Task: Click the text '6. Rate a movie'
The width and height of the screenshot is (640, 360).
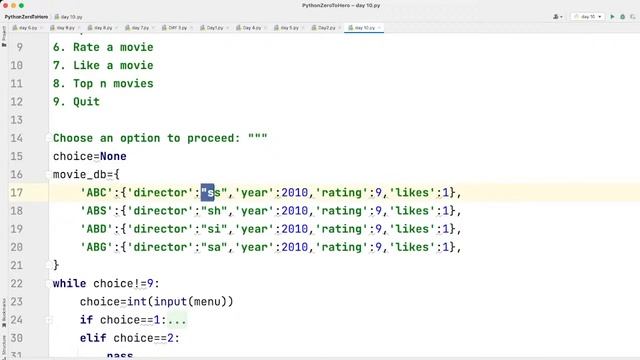Action: coord(103,47)
